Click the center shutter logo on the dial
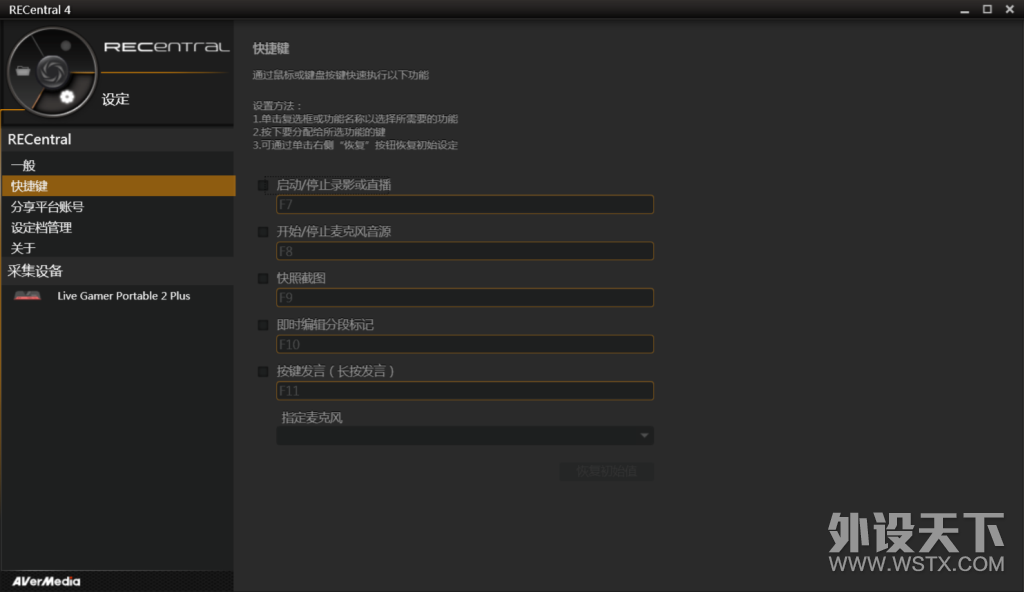 point(52,71)
